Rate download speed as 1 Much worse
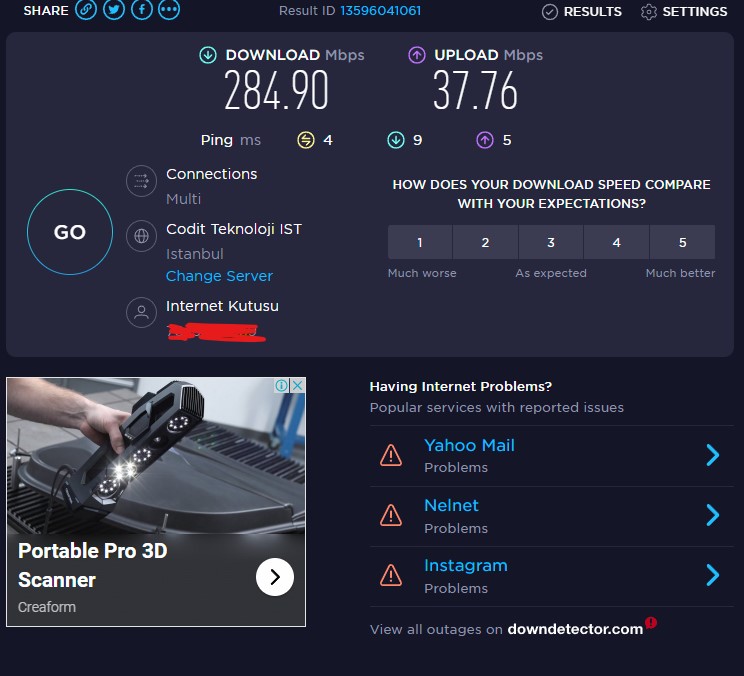 (420, 242)
